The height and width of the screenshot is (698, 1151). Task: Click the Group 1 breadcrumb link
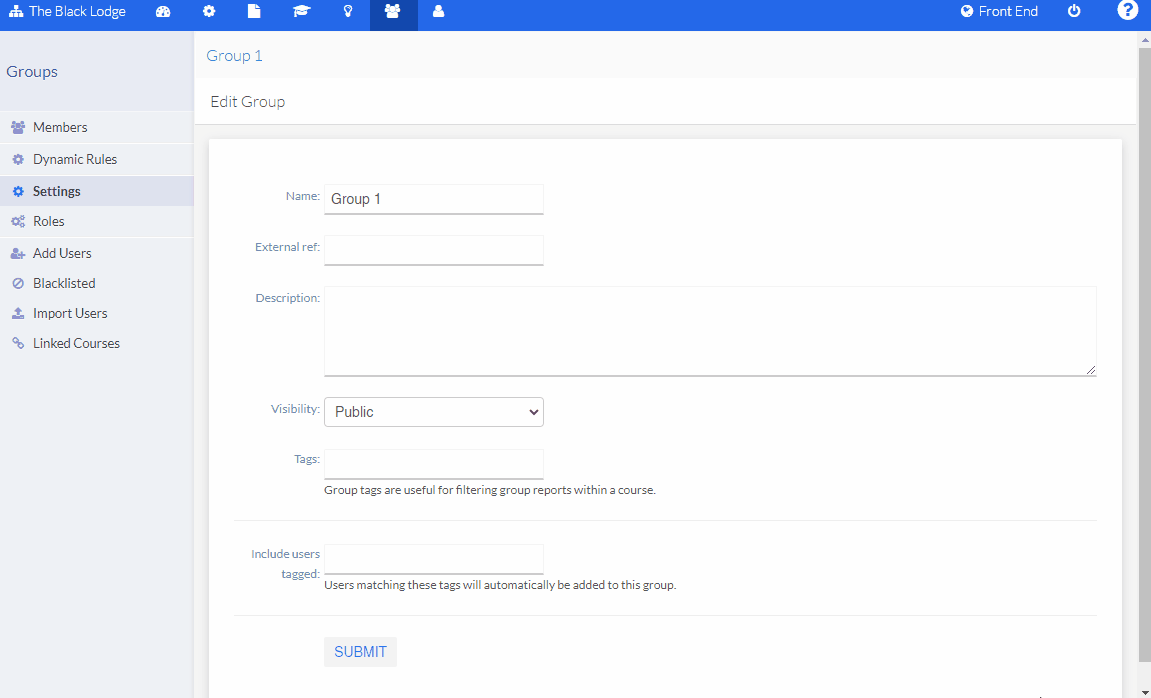[234, 55]
